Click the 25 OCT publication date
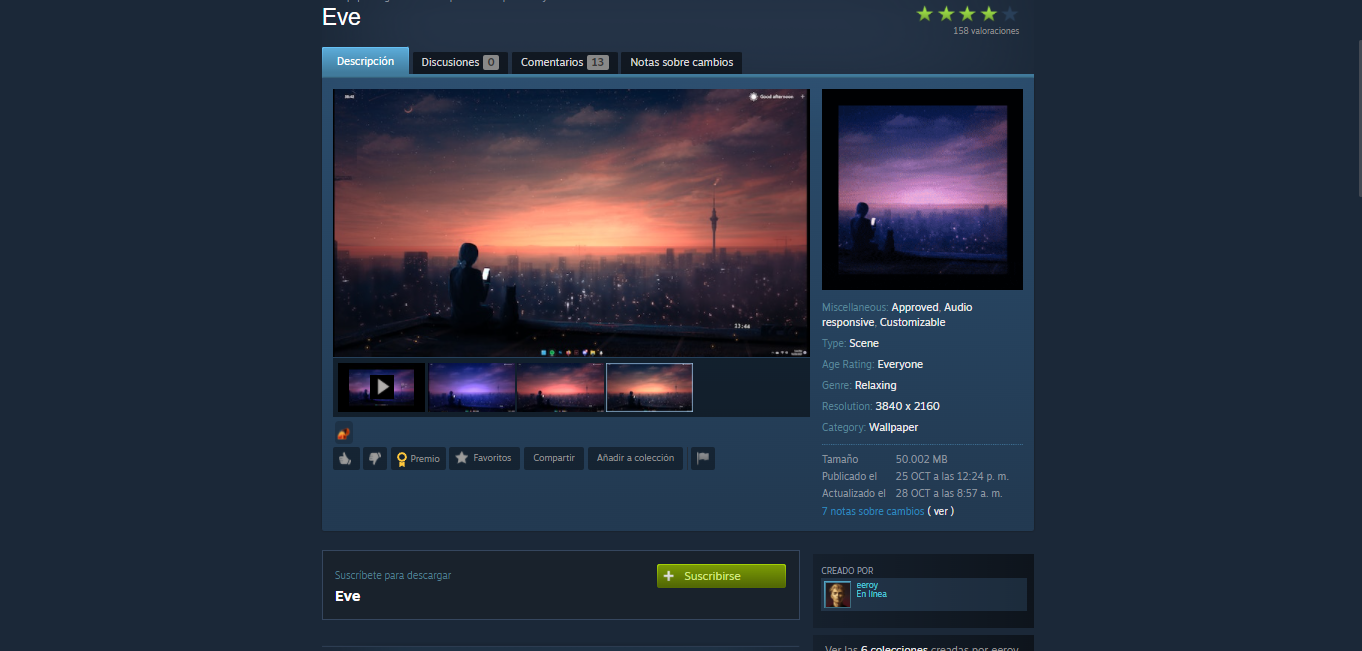1362x651 pixels. [x=952, y=476]
